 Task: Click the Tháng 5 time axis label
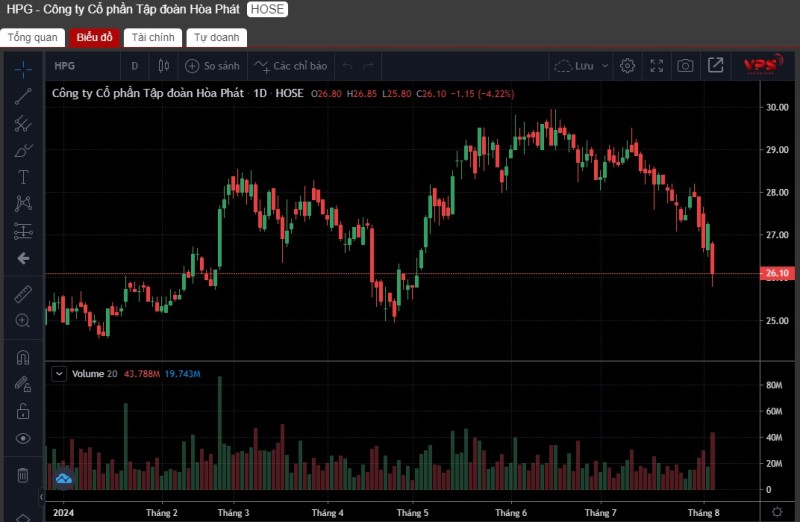(x=412, y=512)
